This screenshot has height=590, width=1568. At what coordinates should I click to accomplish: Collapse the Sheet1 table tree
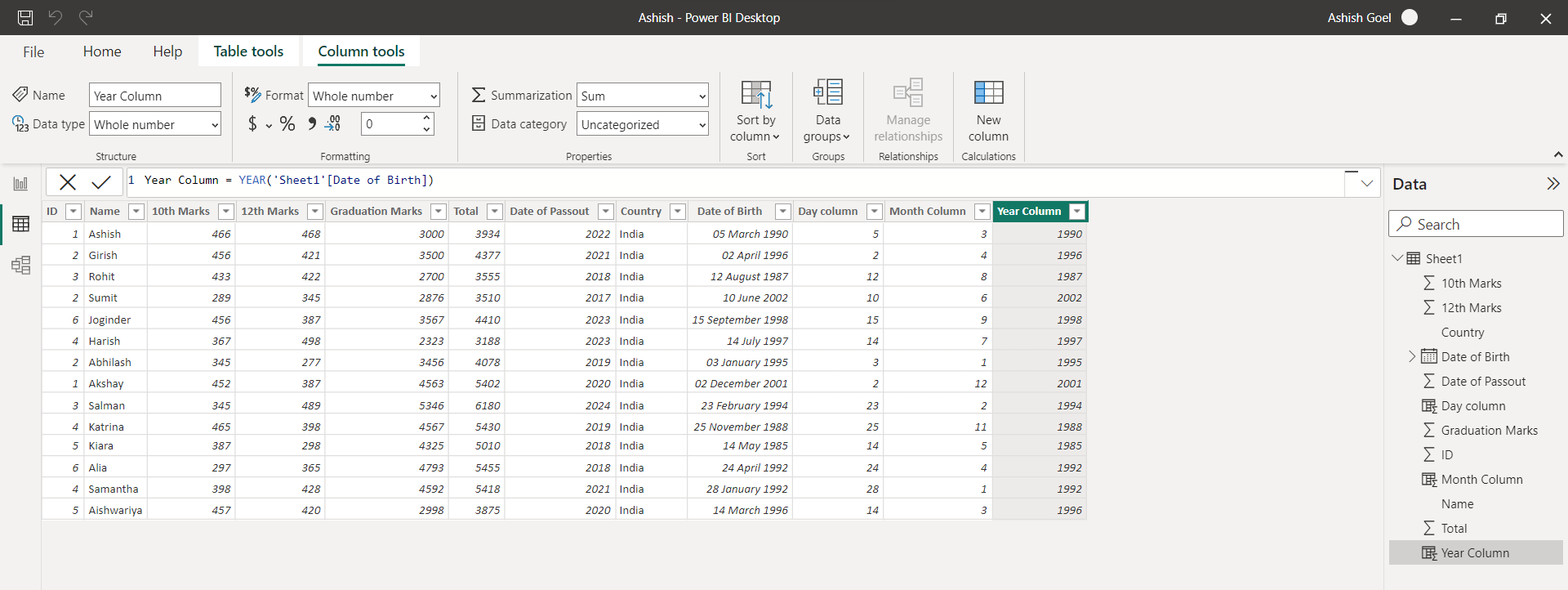(1397, 258)
